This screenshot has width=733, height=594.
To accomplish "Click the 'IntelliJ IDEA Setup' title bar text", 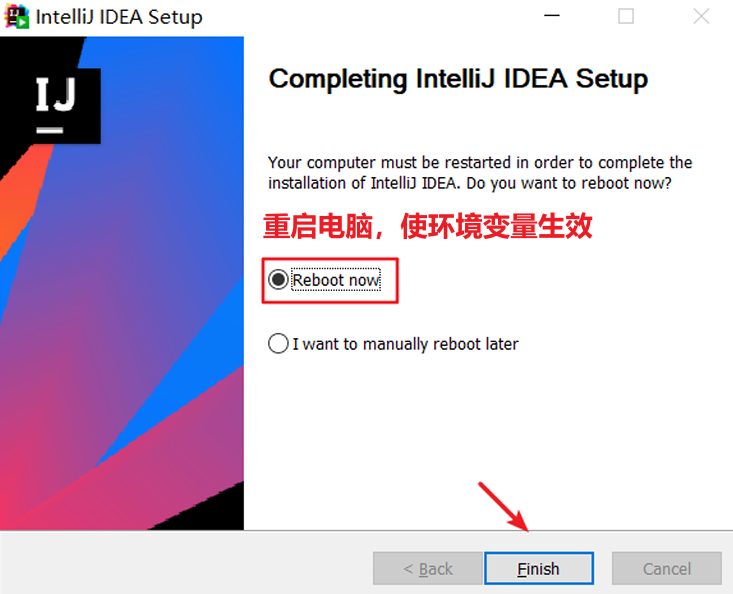I will click(x=119, y=17).
